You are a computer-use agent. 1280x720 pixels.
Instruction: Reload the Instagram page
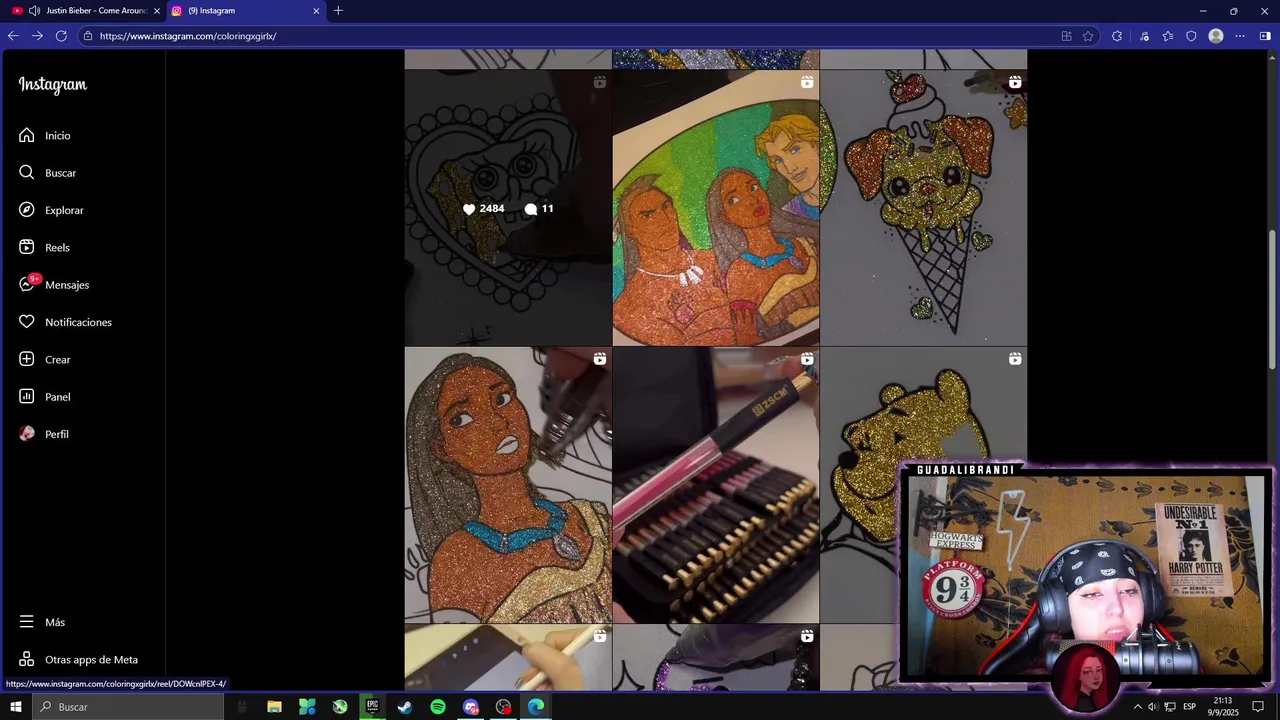tap(61, 36)
